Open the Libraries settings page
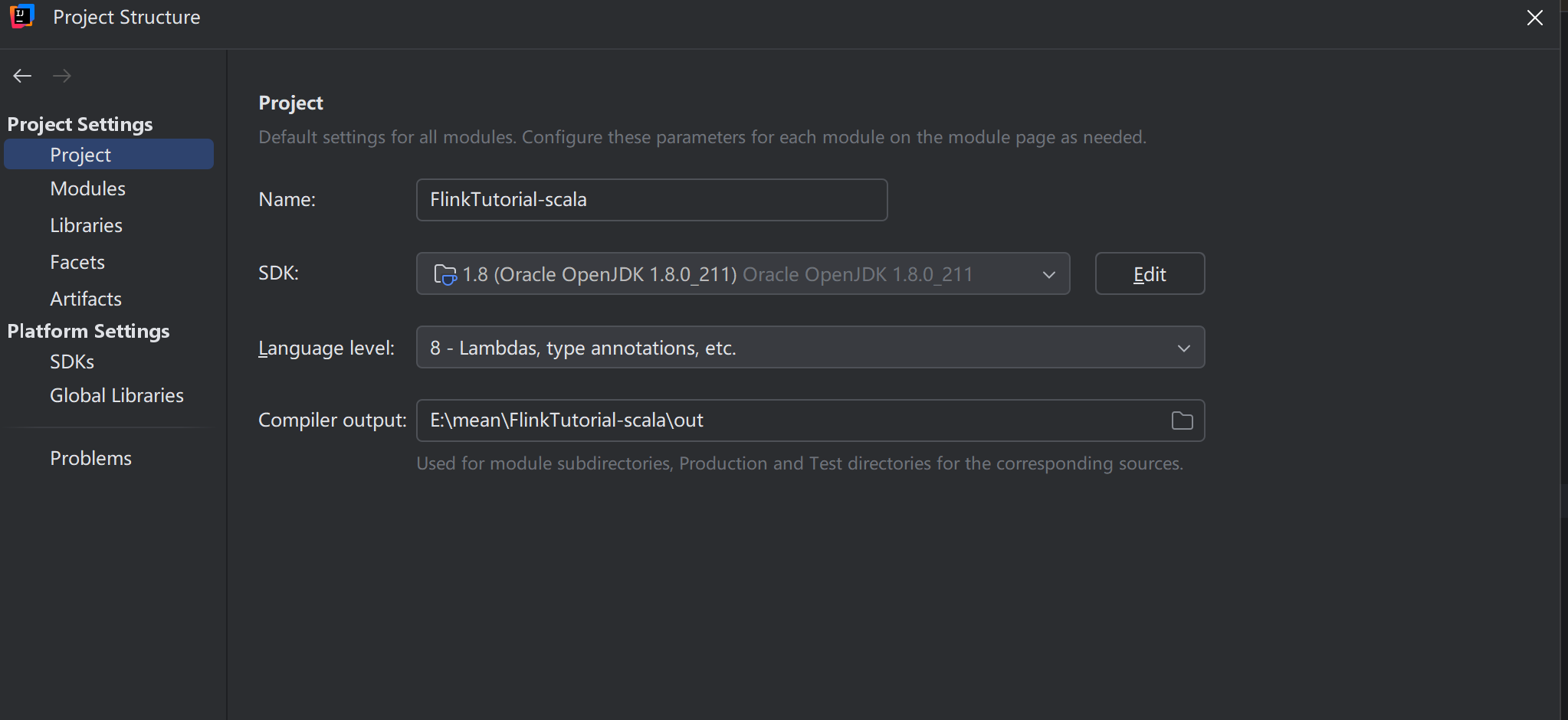 (x=86, y=225)
